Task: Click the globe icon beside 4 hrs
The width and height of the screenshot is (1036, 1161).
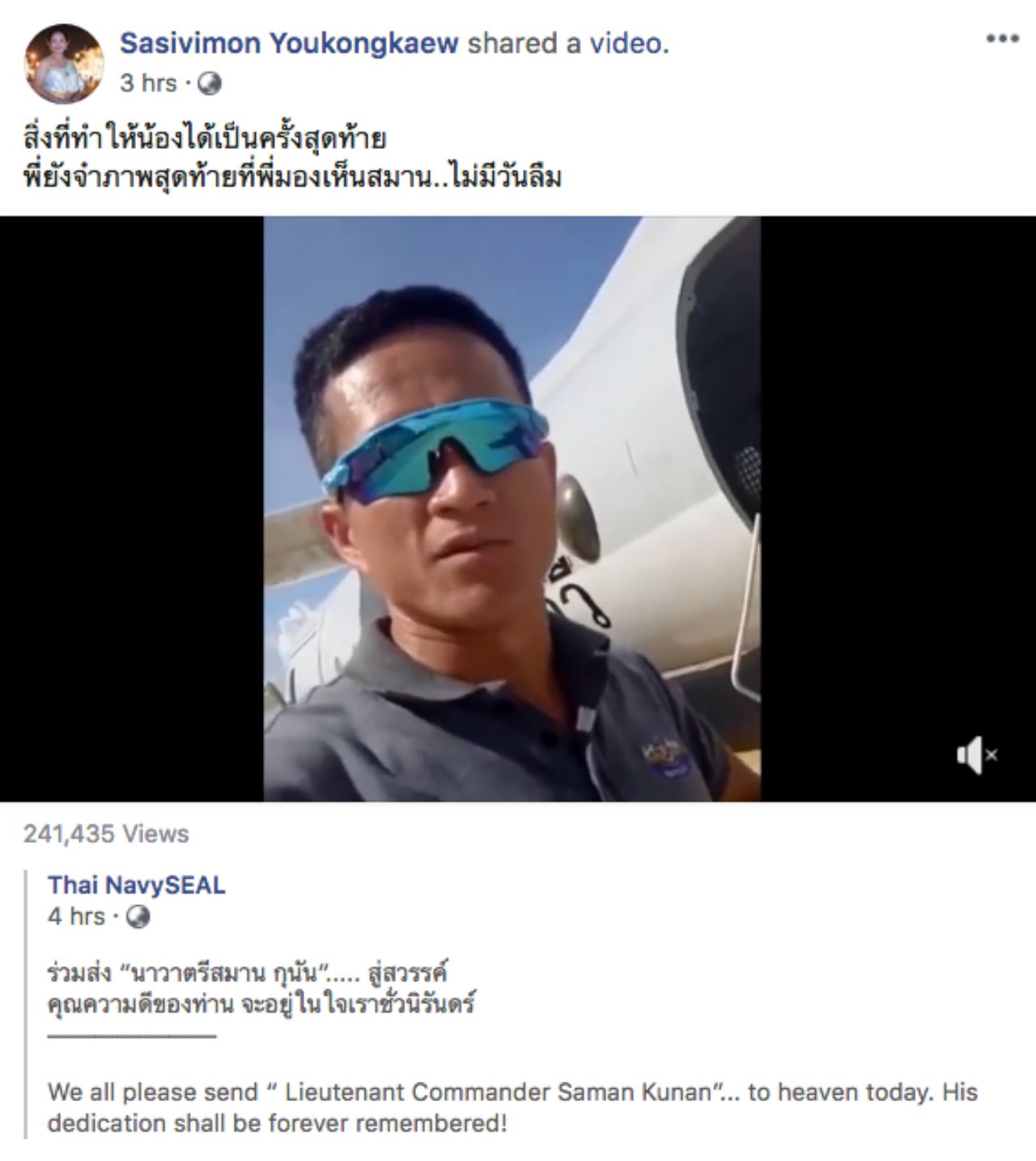Action: [139, 916]
